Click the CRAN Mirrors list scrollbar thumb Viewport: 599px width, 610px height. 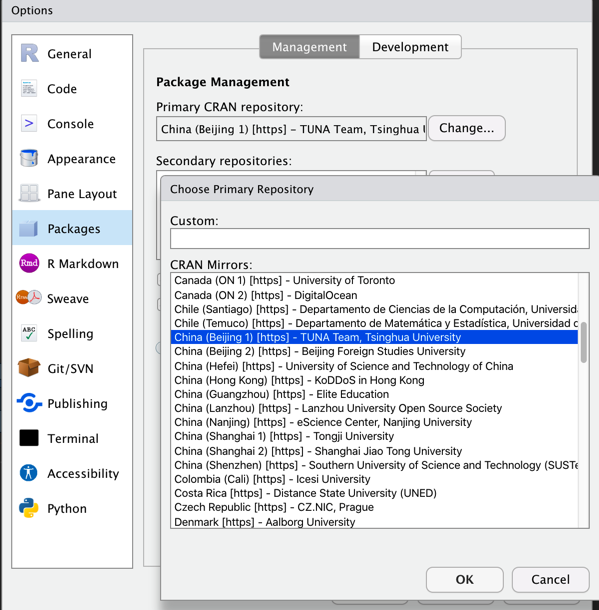tap(583, 342)
